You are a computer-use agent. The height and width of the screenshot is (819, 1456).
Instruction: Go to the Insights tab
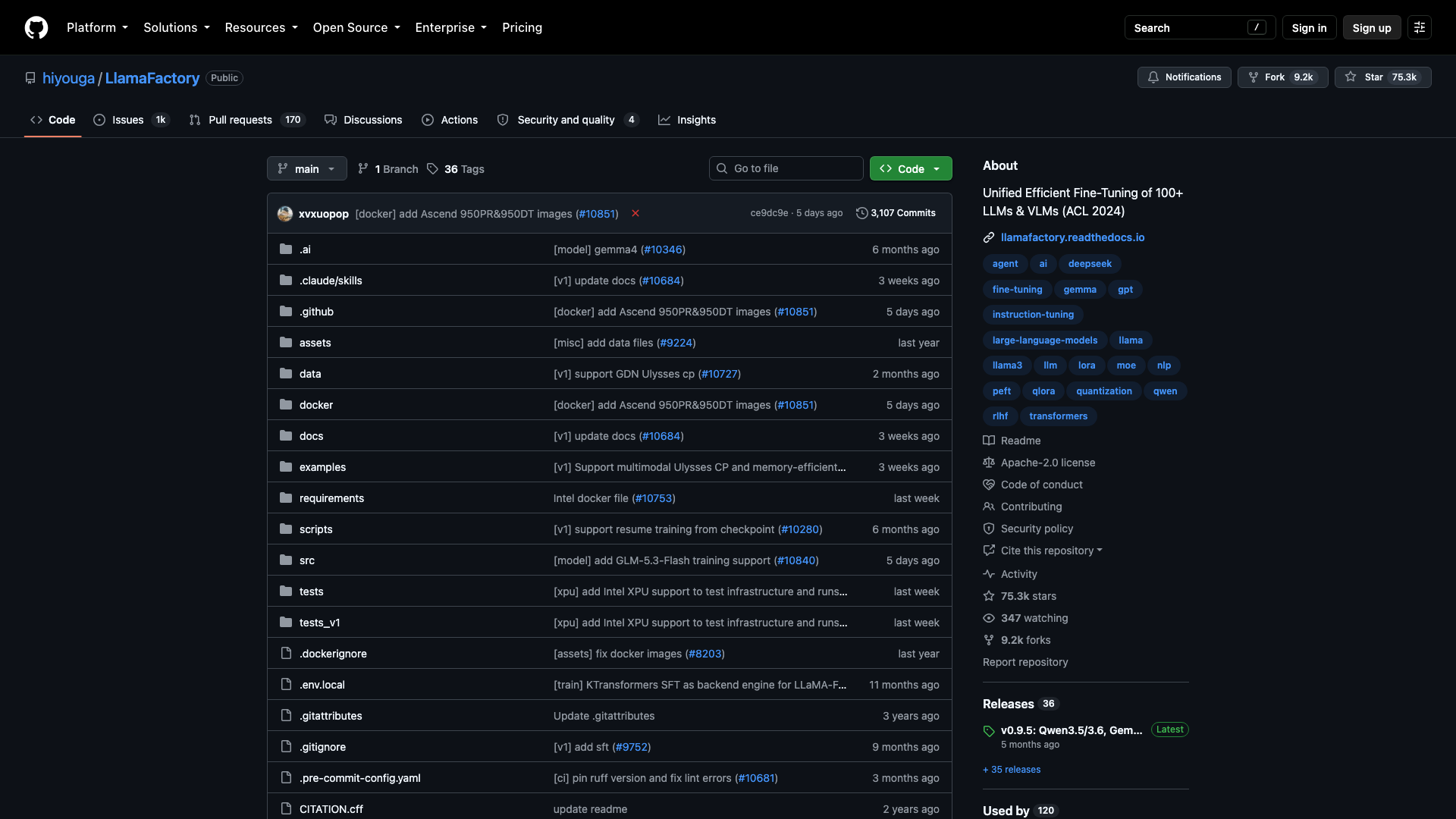click(687, 120)
